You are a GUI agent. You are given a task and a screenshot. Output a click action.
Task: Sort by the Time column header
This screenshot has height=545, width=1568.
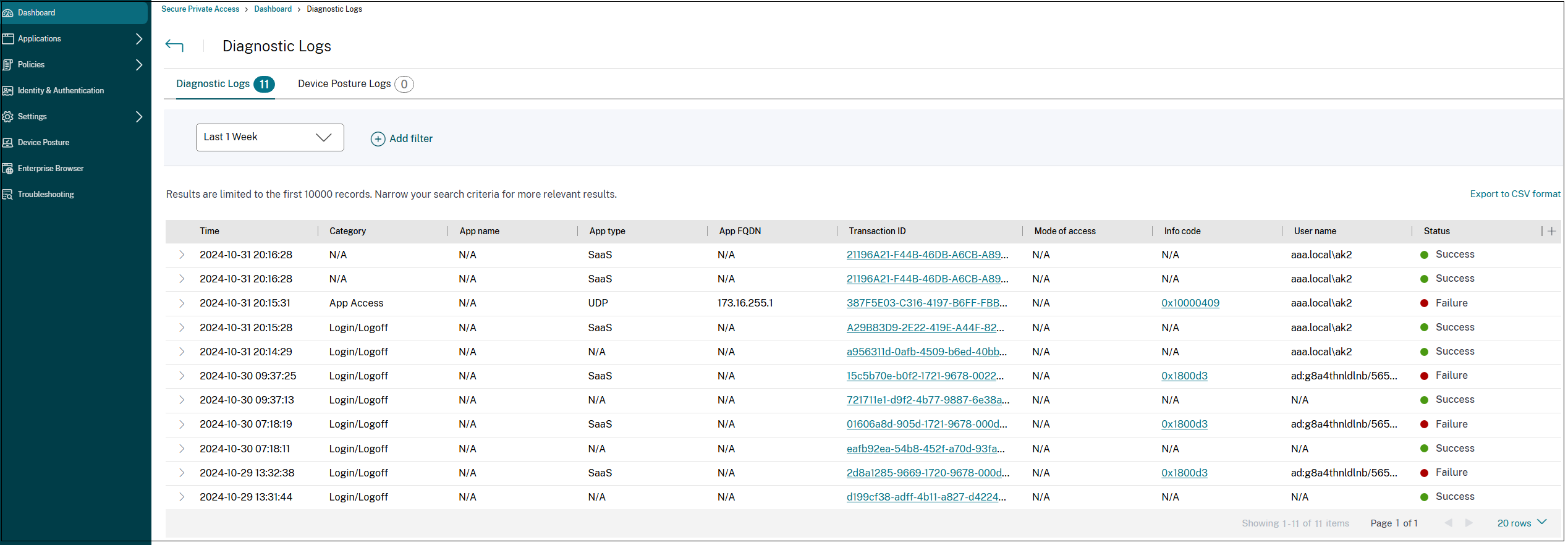pyautogui.click(x=210, y=231)
